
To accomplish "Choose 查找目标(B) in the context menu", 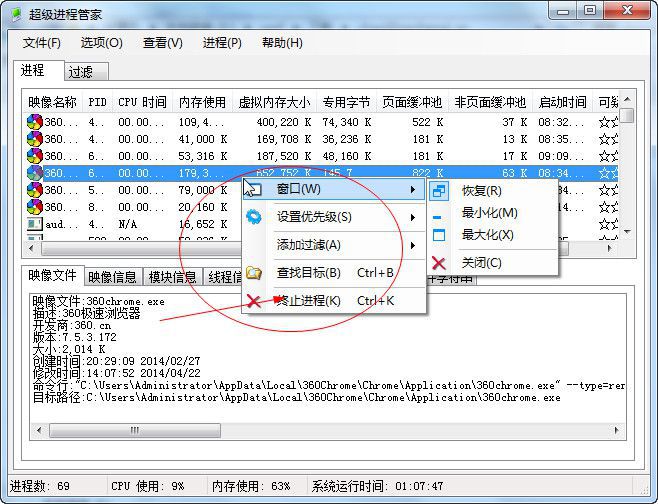I will coord(334,273).
